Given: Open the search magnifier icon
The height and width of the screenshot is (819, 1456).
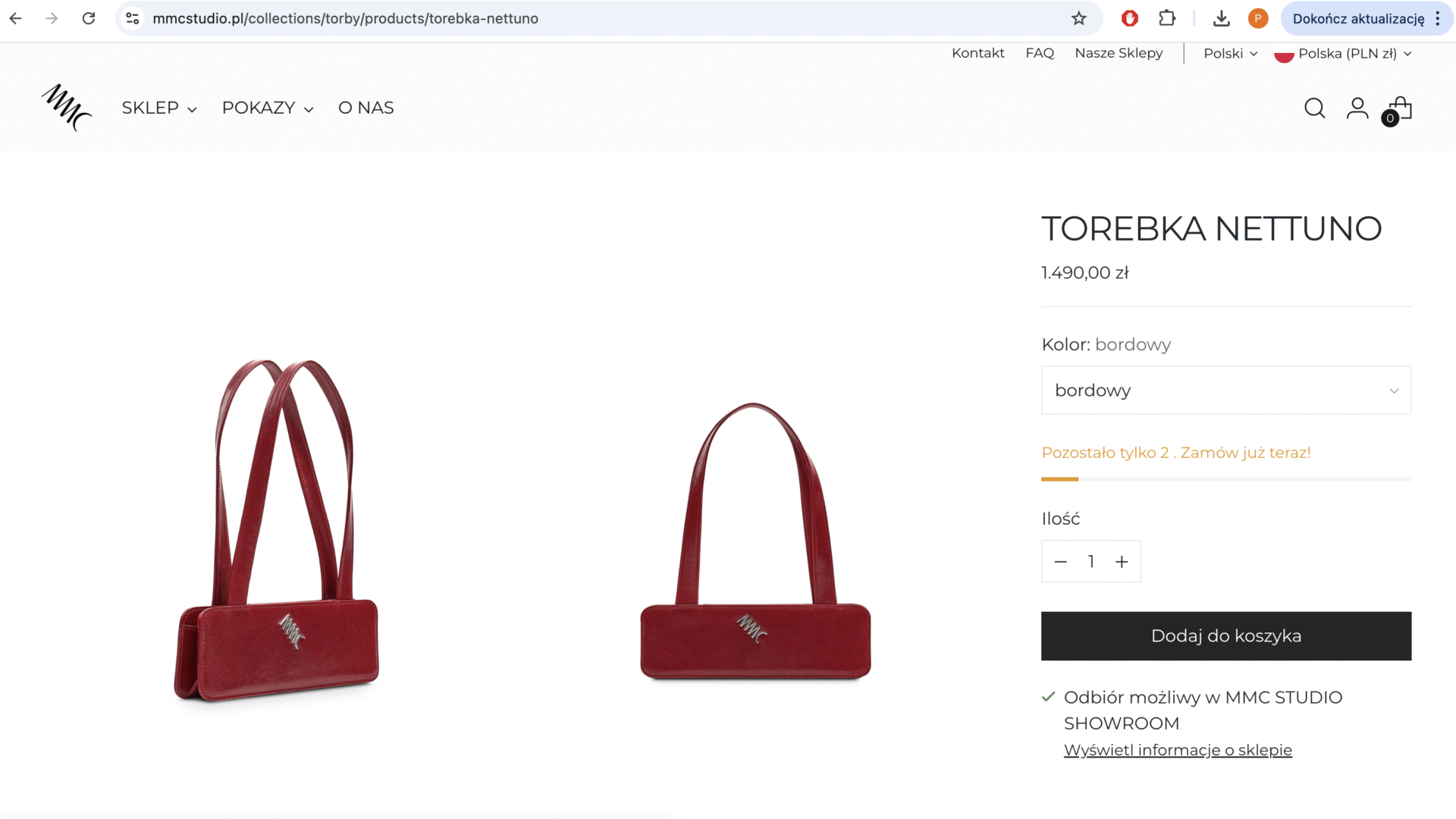Looking at the screenshot, I should coord(1314,108).
